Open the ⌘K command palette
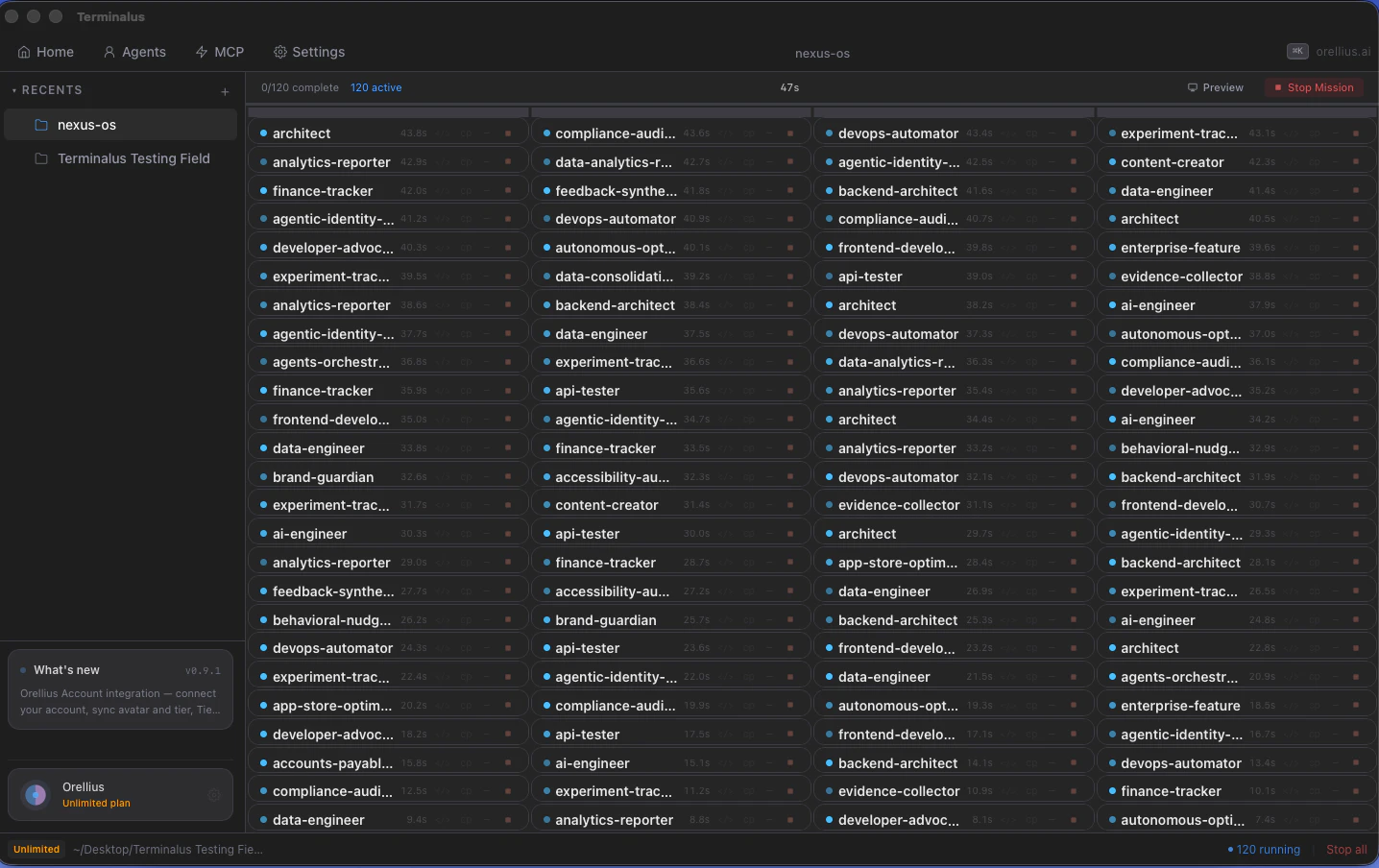 (1297, 51)
